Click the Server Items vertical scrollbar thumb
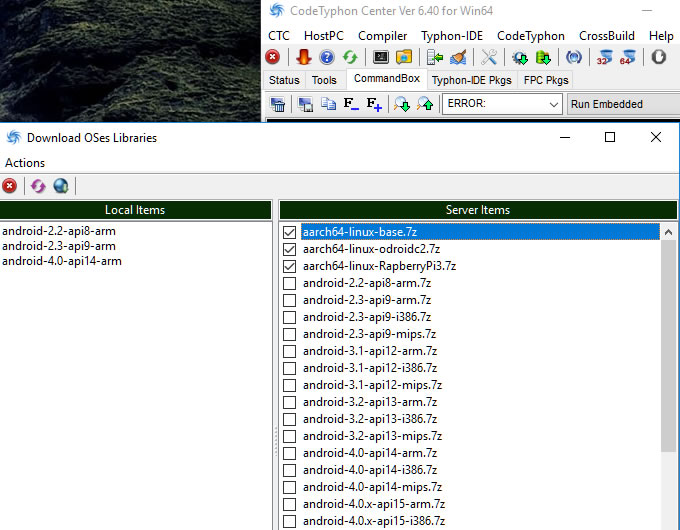The height and width of the screenshot is (530, 680). point(668,346)
